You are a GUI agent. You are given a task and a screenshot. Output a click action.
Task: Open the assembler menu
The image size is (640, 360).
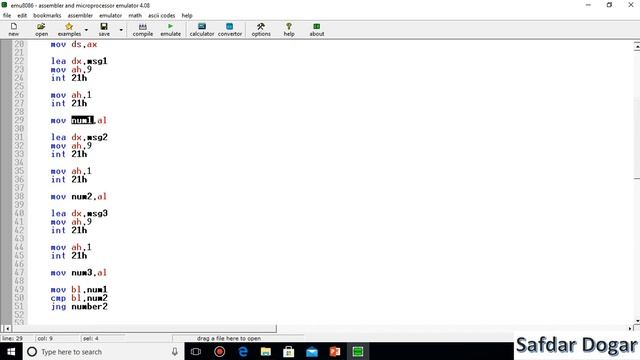tap(80, 16)
